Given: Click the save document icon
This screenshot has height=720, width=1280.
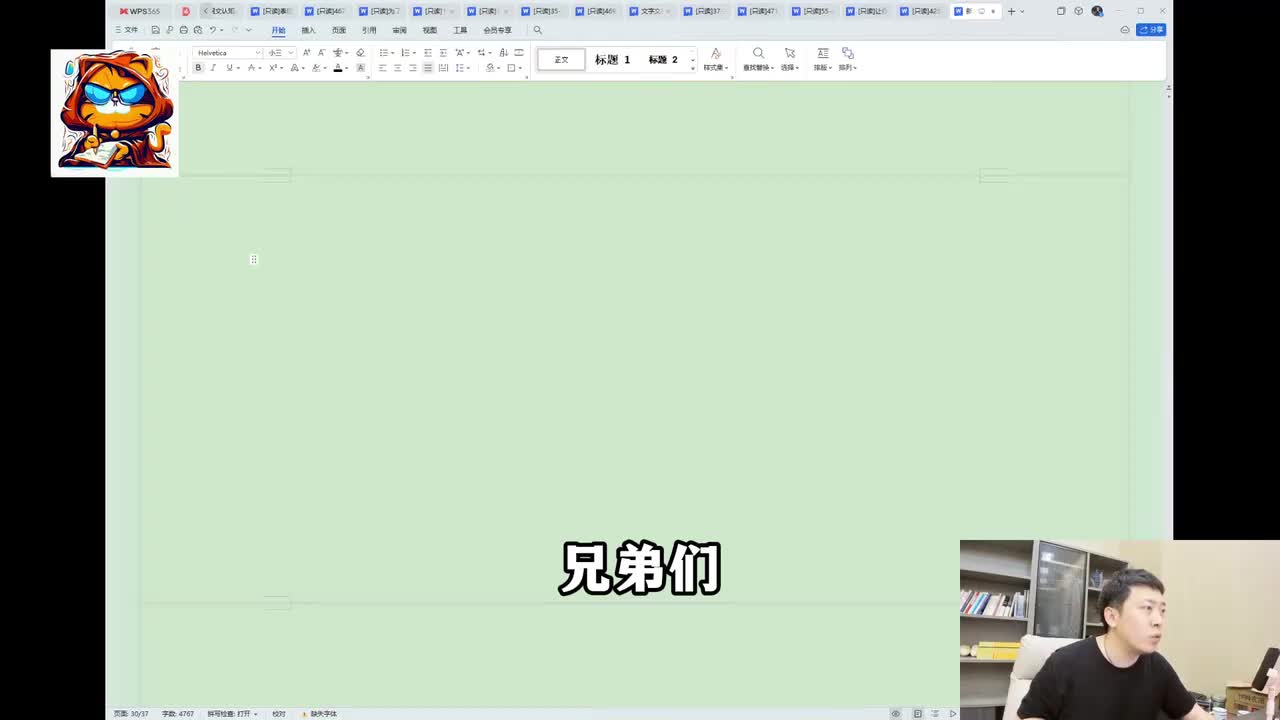Looking at the screenshot, I should click(155, 30).
